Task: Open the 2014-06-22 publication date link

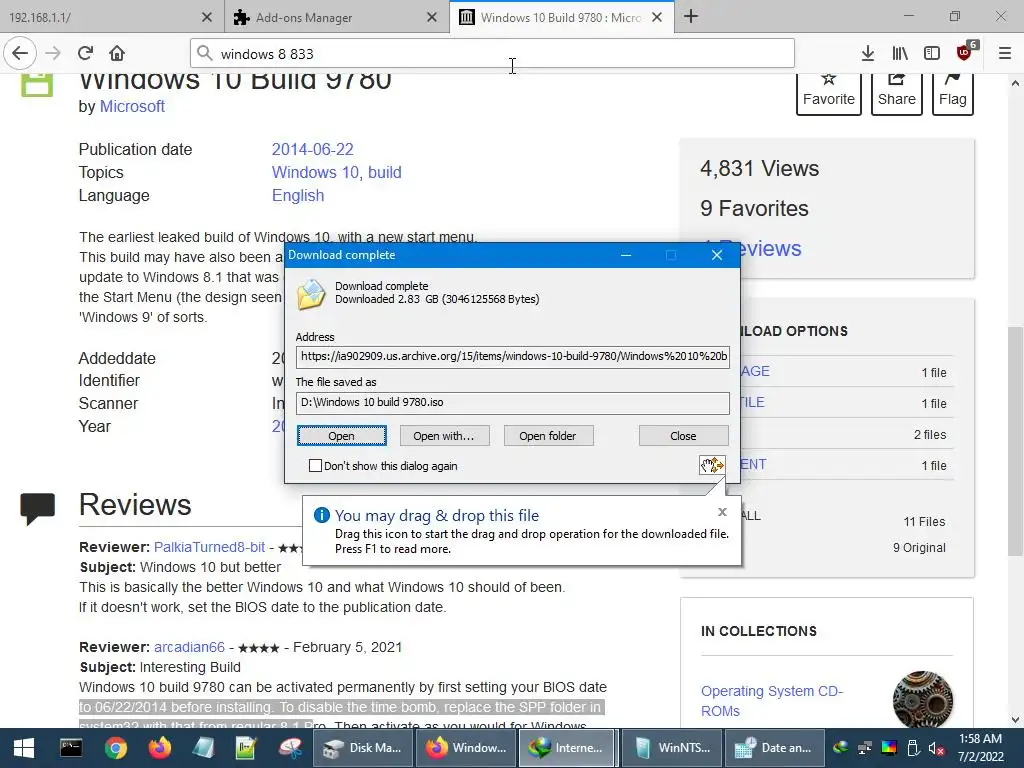Action: tap(312, 150)
